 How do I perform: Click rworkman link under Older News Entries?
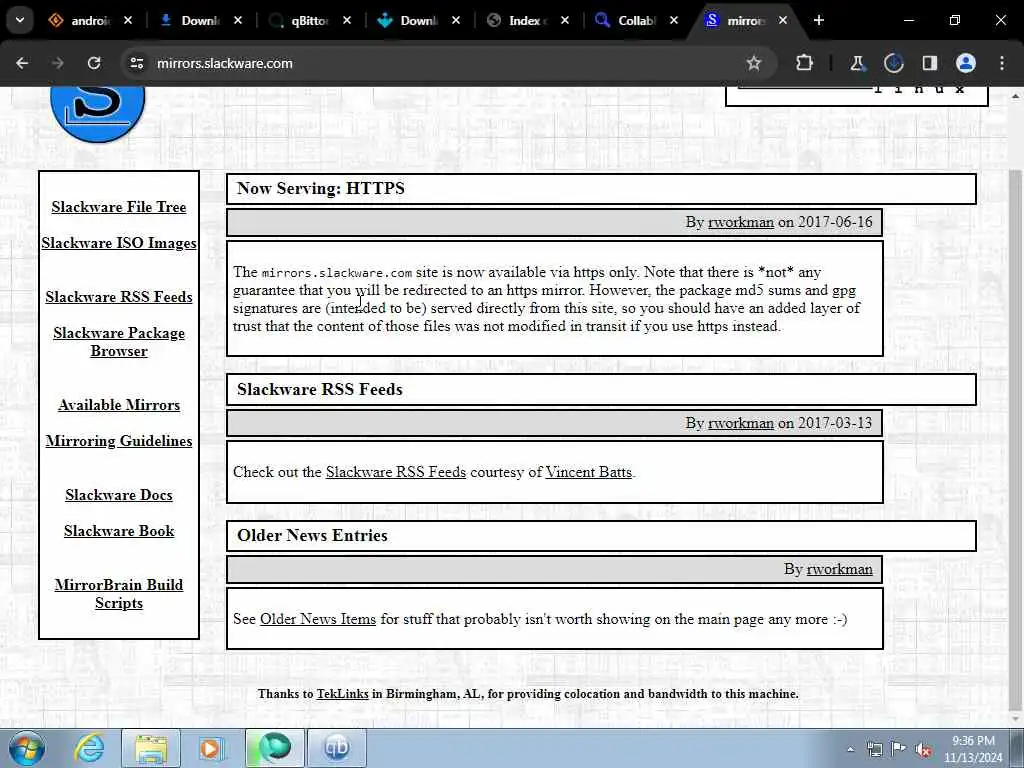click(839, 569)
